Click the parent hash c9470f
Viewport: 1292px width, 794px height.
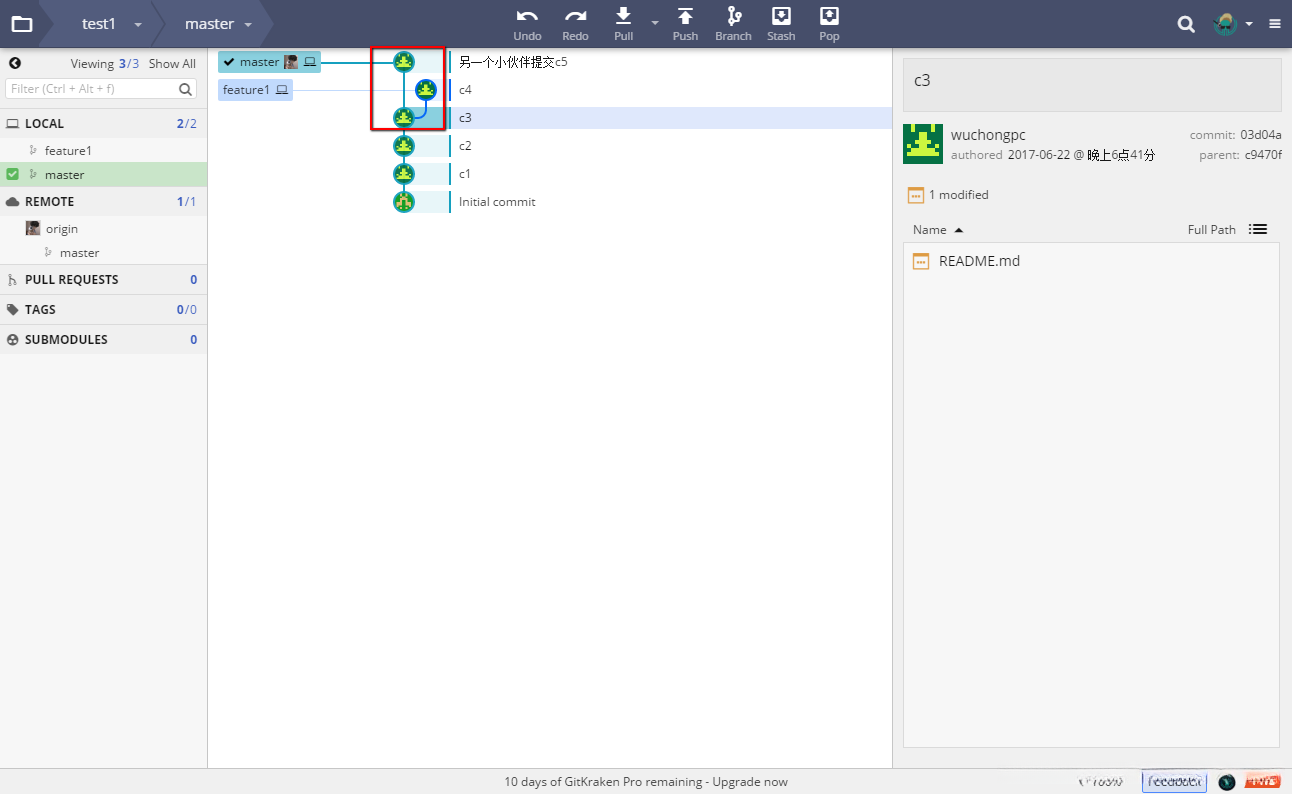coord(1263,155)
